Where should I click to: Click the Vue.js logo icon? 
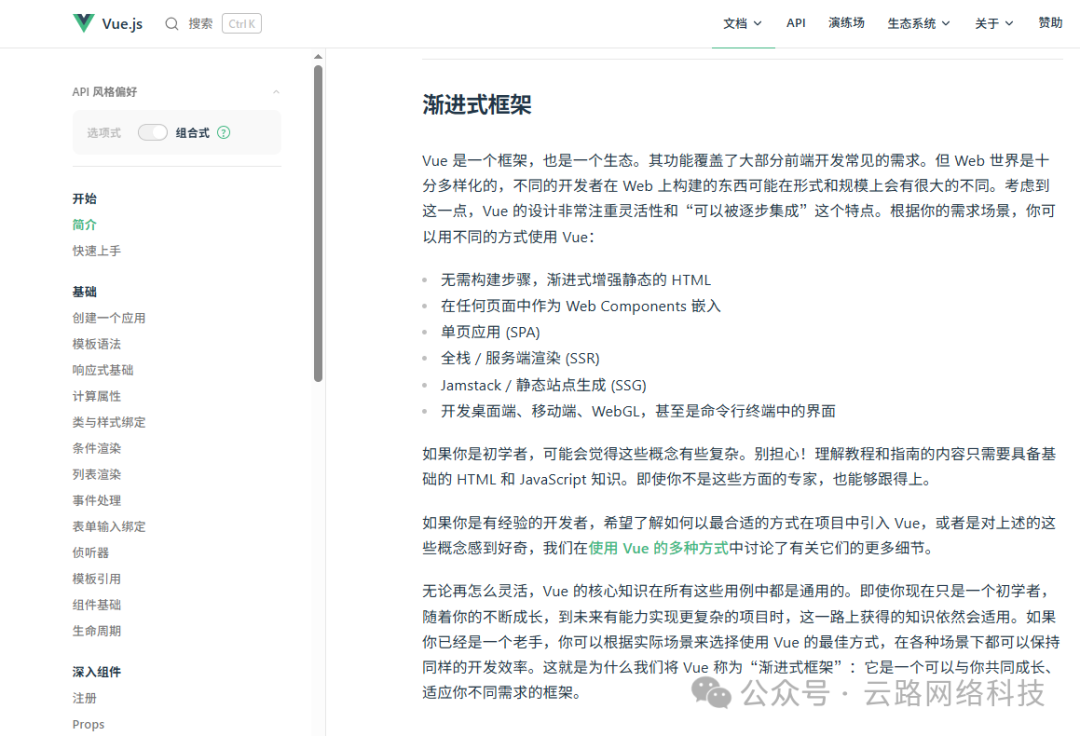[x=83, y=23]
